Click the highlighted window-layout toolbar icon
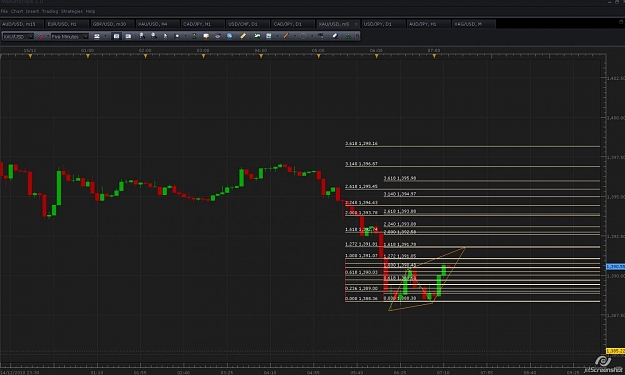The image size is (625, 375). coord(116,36)
